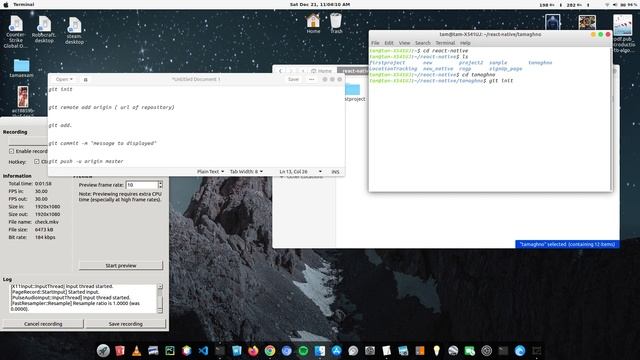
Task: Open the Finder-style file manager dock icon
Action: coord(320,351)
